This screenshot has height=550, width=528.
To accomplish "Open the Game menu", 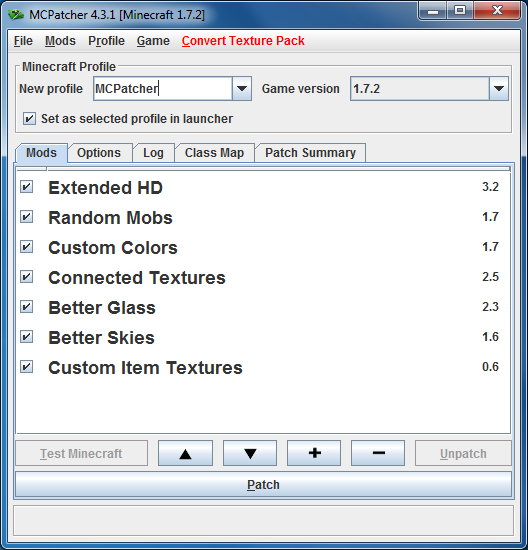I will [153, 41].
